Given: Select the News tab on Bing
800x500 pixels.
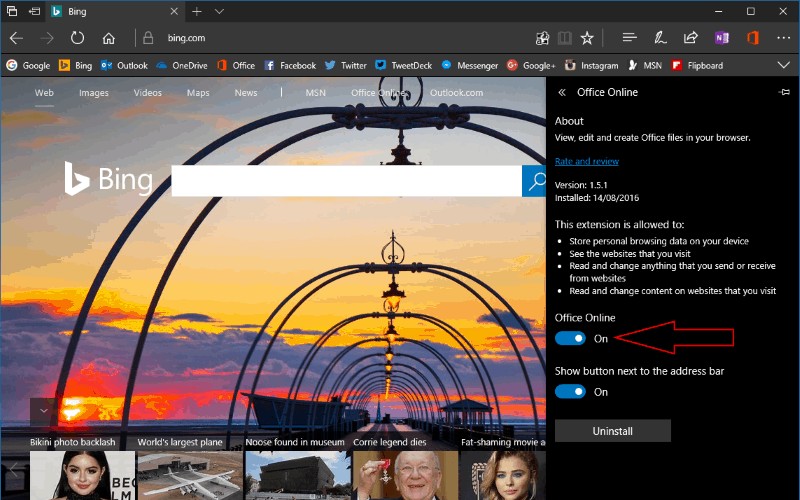Looking at the screenshot, I should click(x=246, y=93).
